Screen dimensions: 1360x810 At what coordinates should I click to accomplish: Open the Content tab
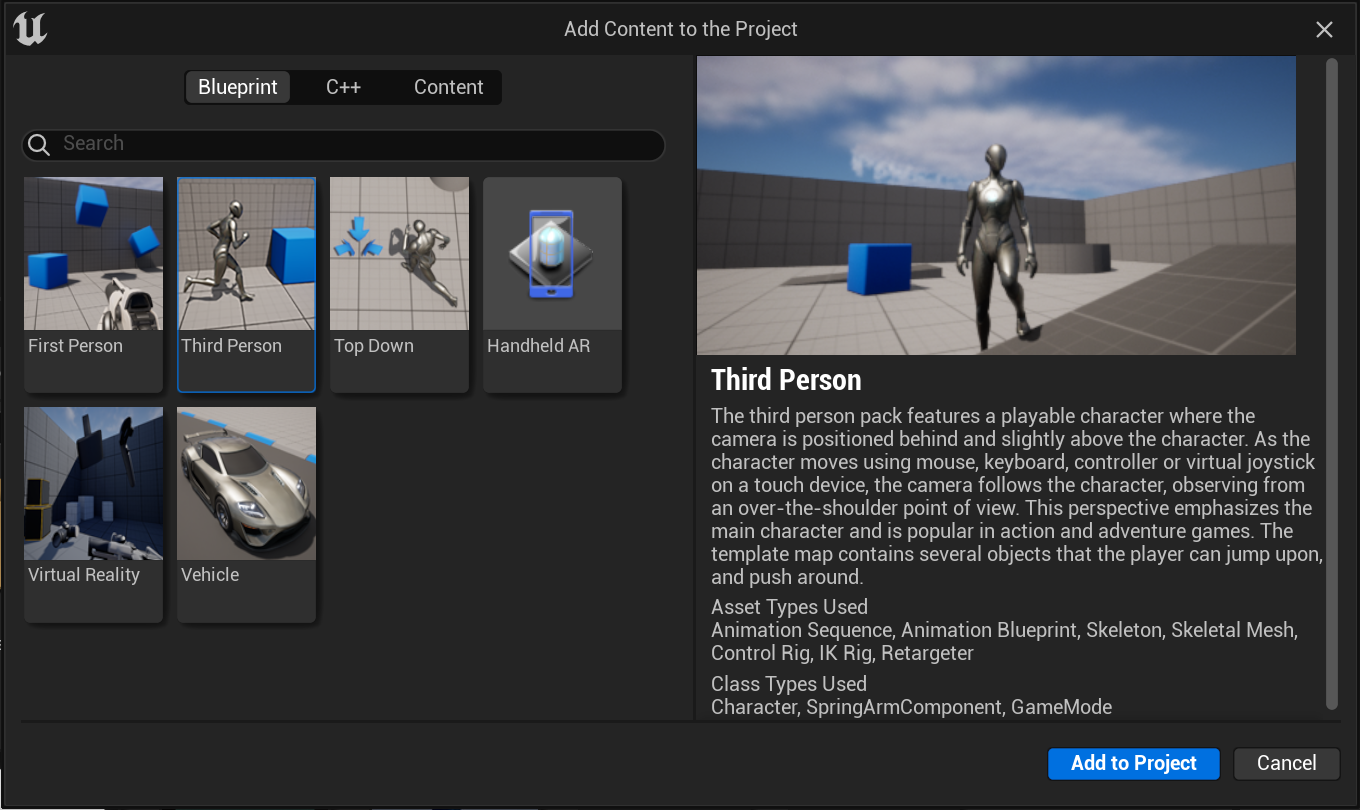pos(448,87)
